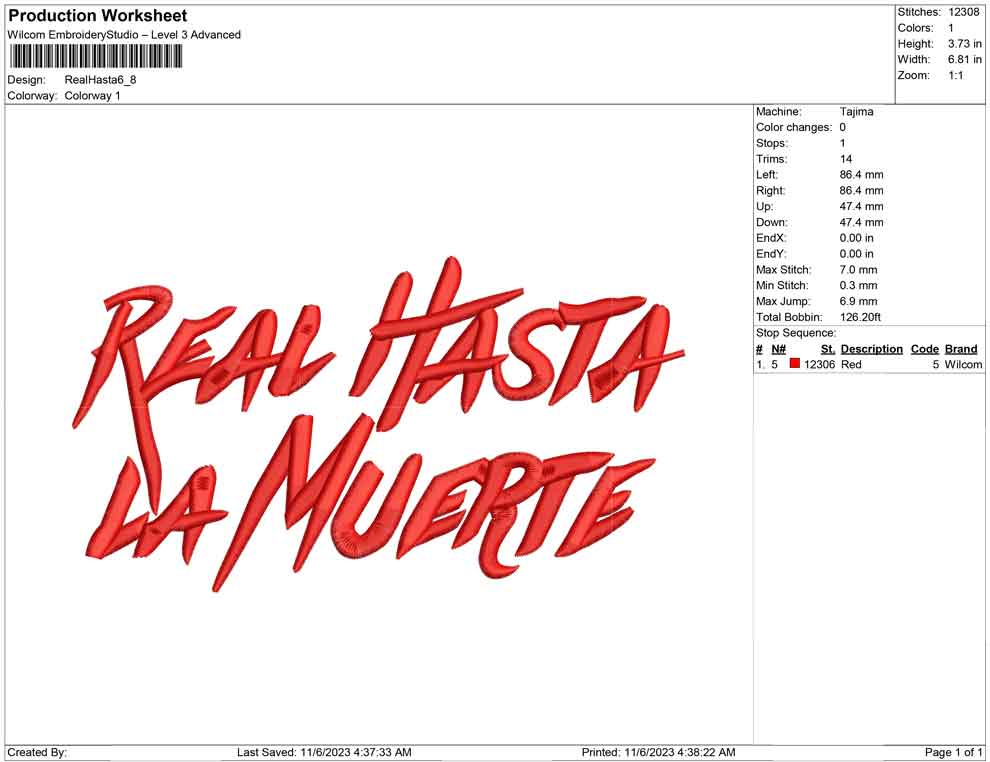Click the 'Last Saved' timestamp in footer

coord(324,752)
